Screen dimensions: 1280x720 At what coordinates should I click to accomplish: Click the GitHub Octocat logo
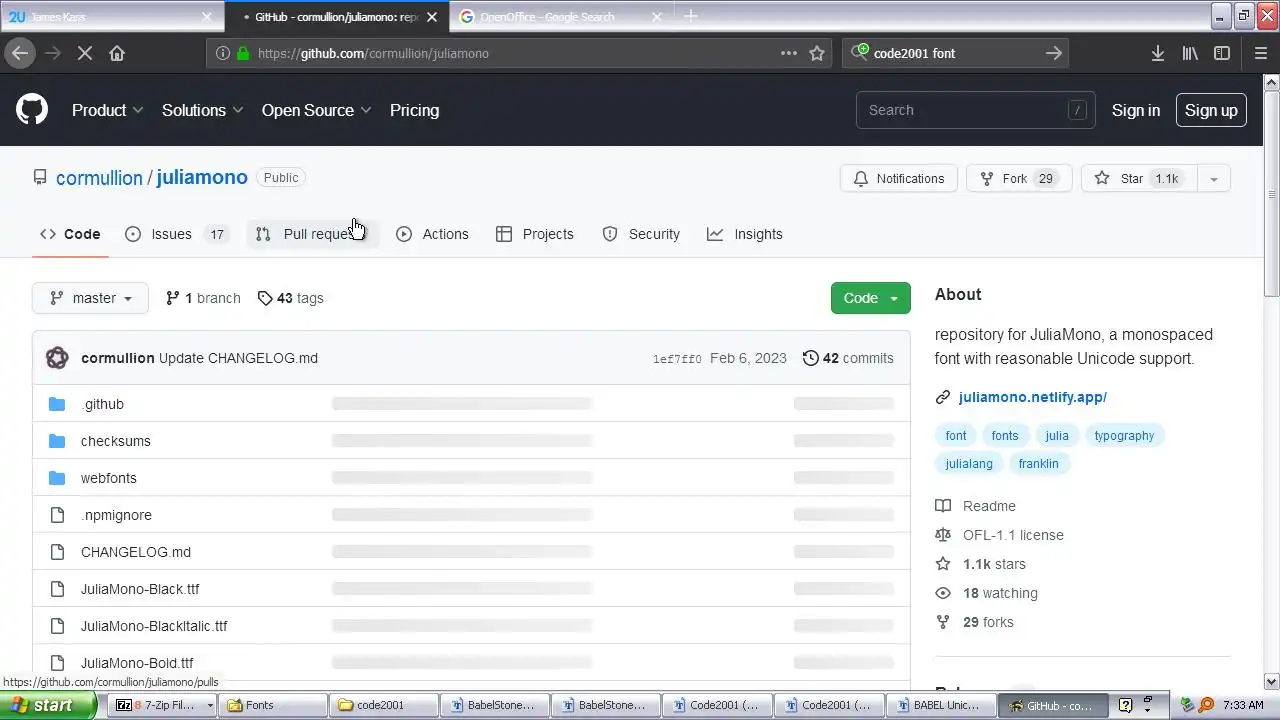coord(32,110)
